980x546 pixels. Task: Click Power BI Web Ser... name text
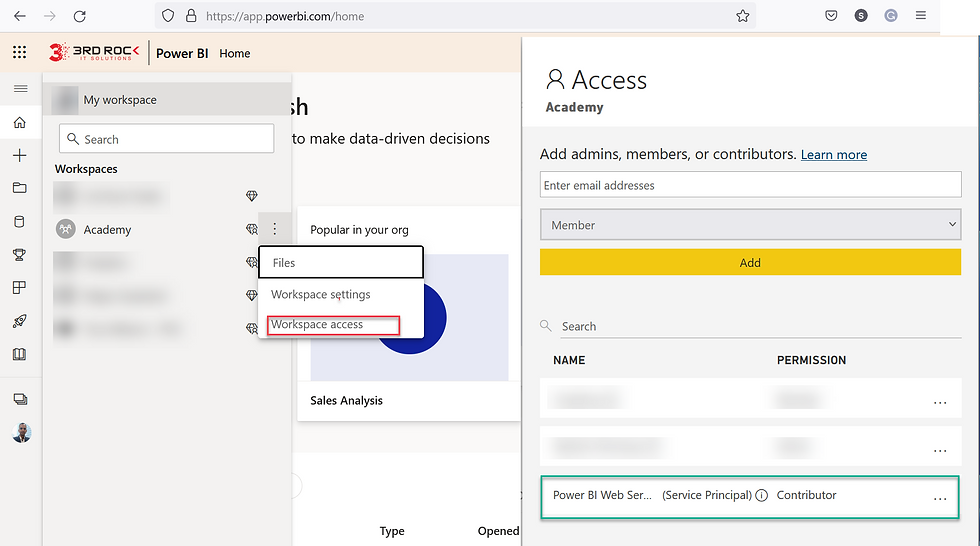[602, 495]
